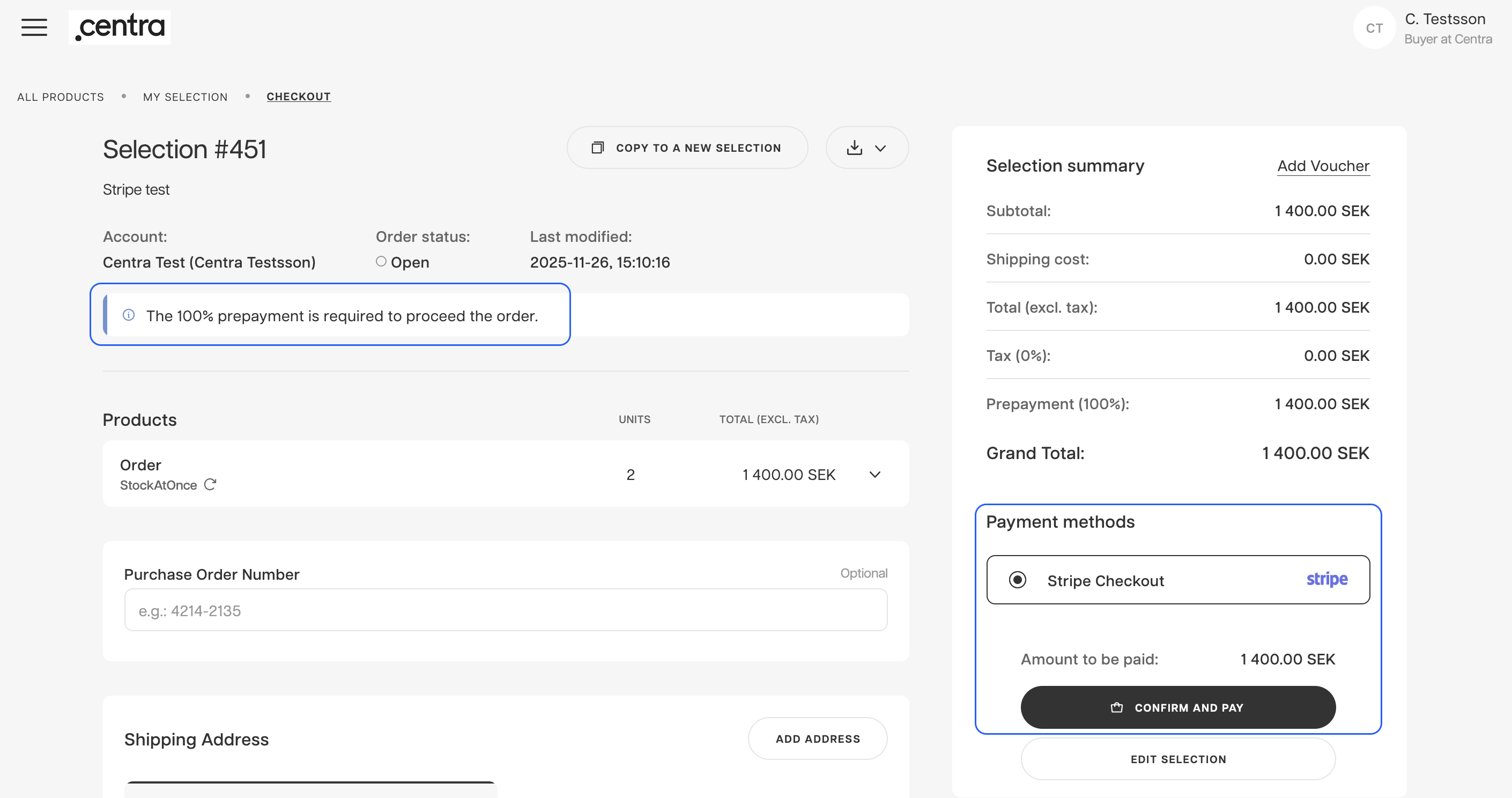
Task: Open the download options dropdown arrow
Action: pyautogui.click(x=880, y=149)
